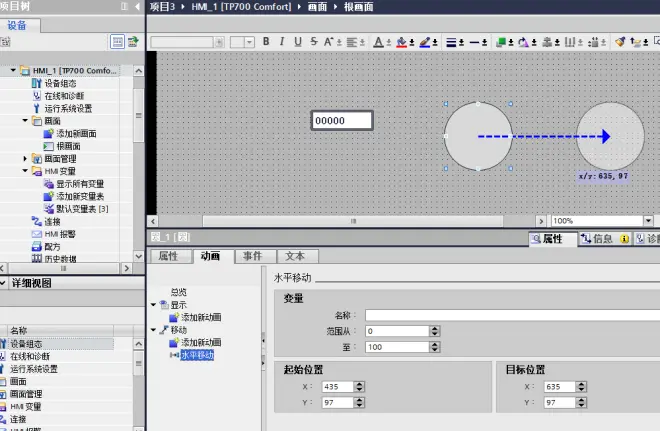Switch to the 事件 tab

point(253,256)
